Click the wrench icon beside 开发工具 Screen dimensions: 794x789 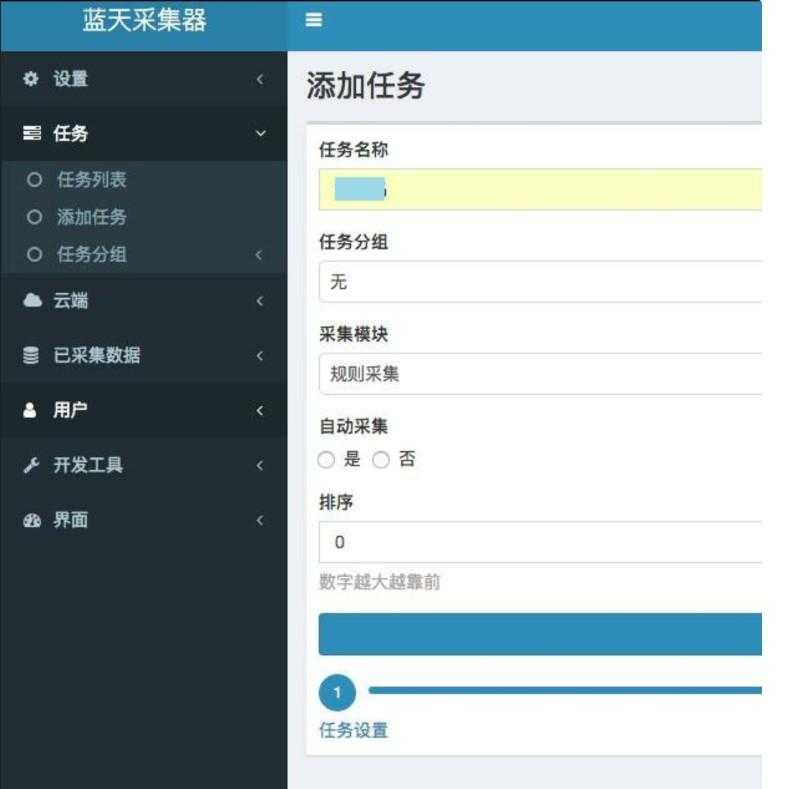point(31,466)
